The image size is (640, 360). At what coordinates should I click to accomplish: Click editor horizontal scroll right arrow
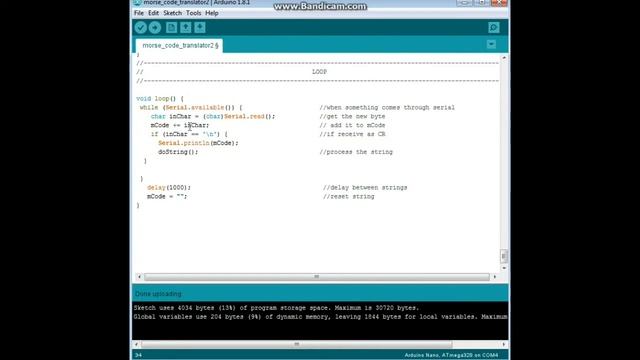(495, 277)
